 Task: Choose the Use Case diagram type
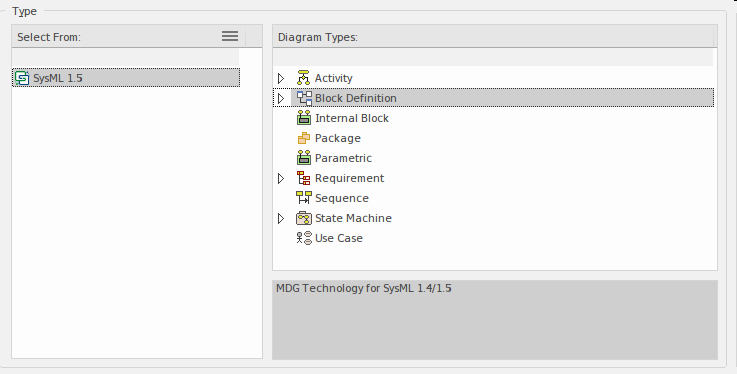coord(338,238)
